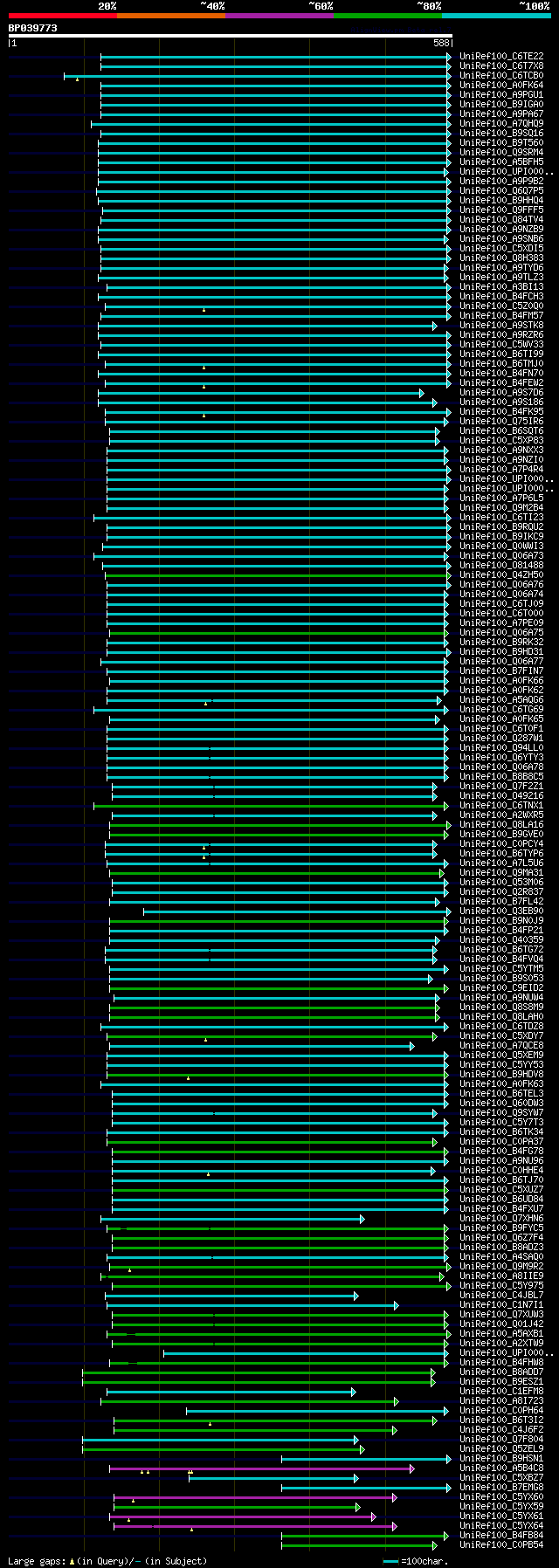Select the UniRef100_B6TMJ0 label
559x1568 pixels.
[501, 363]
